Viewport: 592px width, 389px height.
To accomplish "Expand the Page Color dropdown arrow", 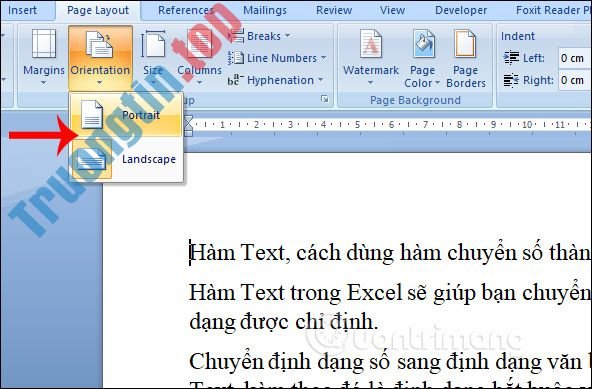I will 437,83.
